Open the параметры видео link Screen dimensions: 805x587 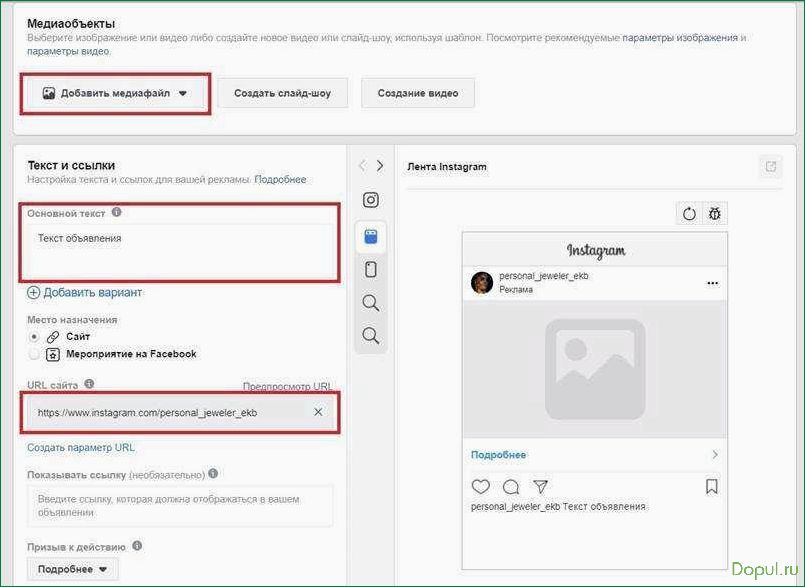pyautogui.click(x=68, y=51)
